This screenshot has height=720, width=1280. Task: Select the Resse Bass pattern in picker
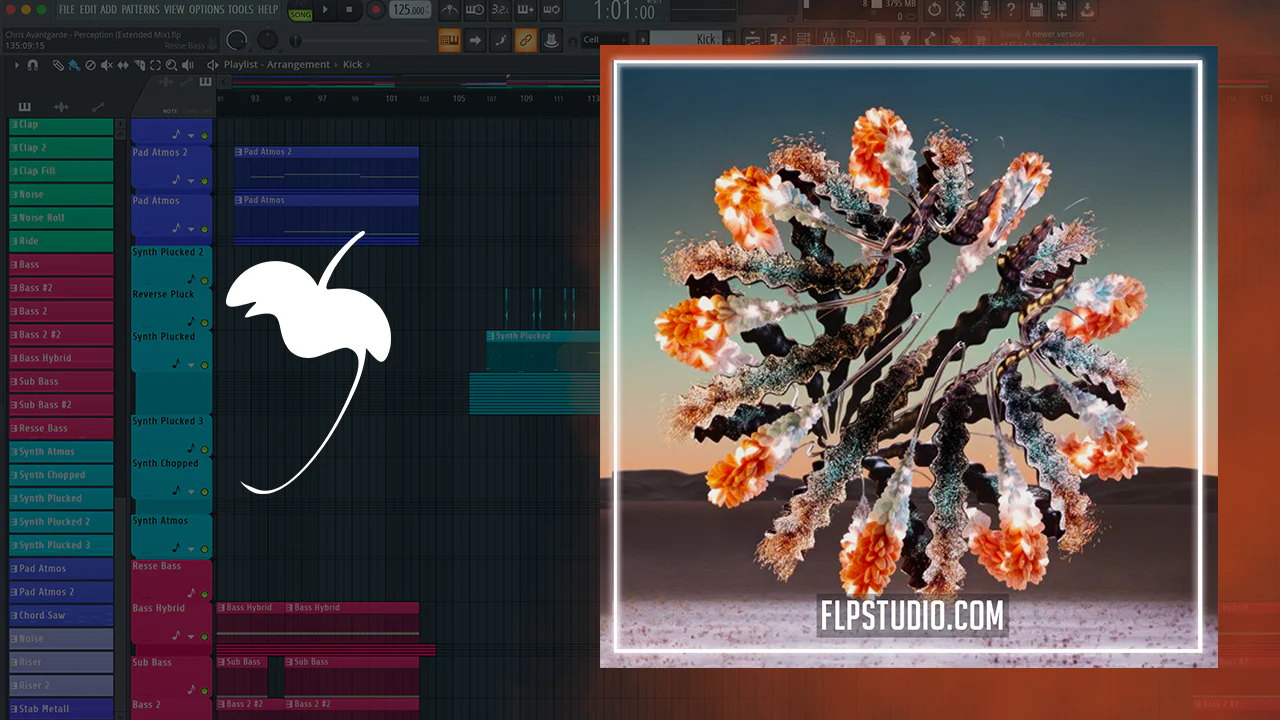61,428
